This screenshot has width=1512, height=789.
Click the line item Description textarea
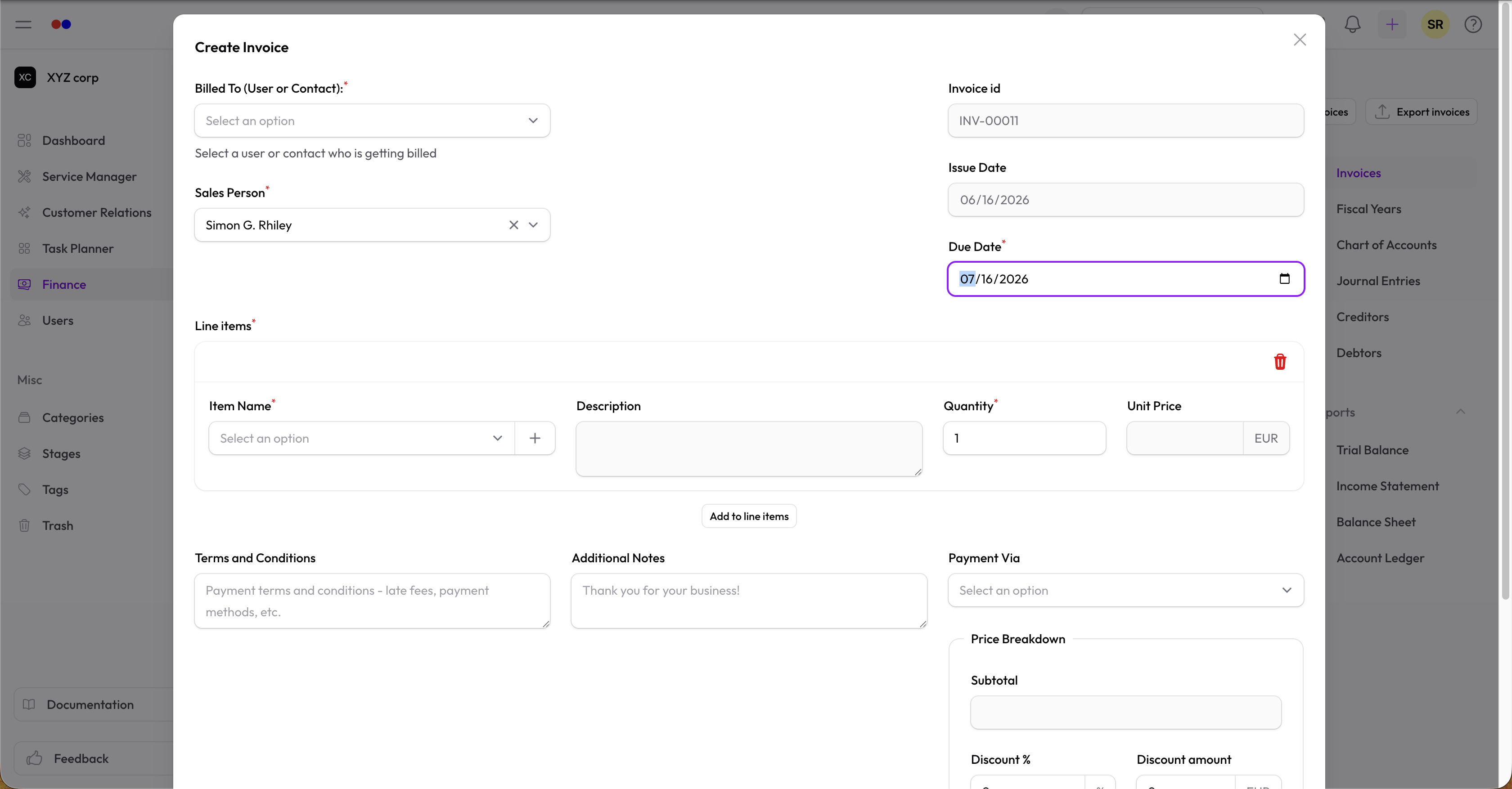click(x=749, y=449)
